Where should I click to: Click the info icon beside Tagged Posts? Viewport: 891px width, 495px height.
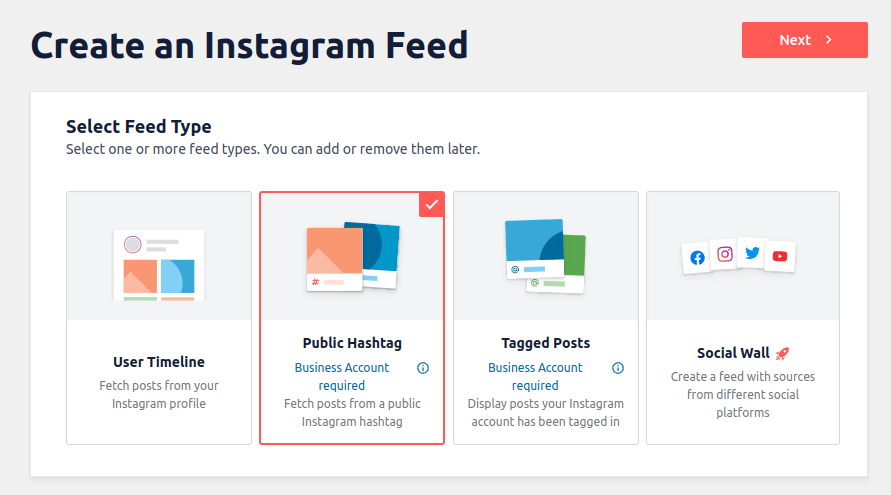pyautogui.click(x=617, y=368)
